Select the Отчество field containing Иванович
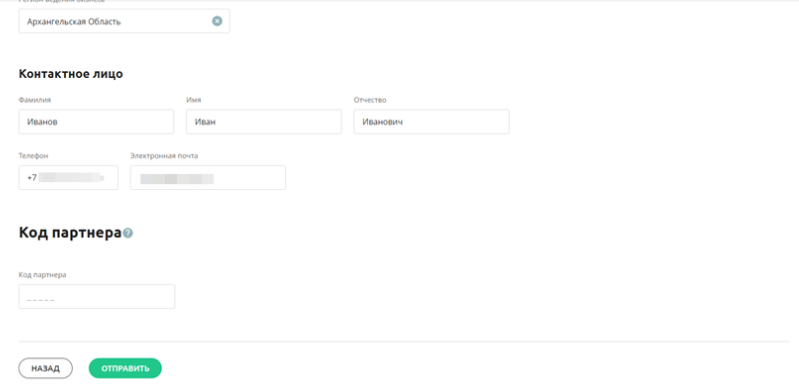Viewport: 799px width, 389px height. (x=431, y=122)
